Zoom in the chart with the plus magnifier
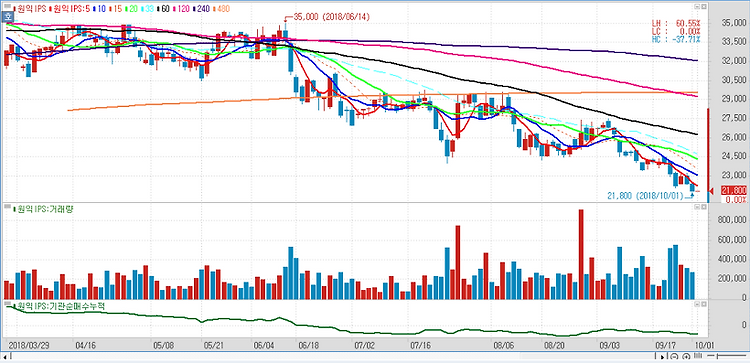This screenshot has width=750, height=363. pyautogui.click(x=686, y=356)
